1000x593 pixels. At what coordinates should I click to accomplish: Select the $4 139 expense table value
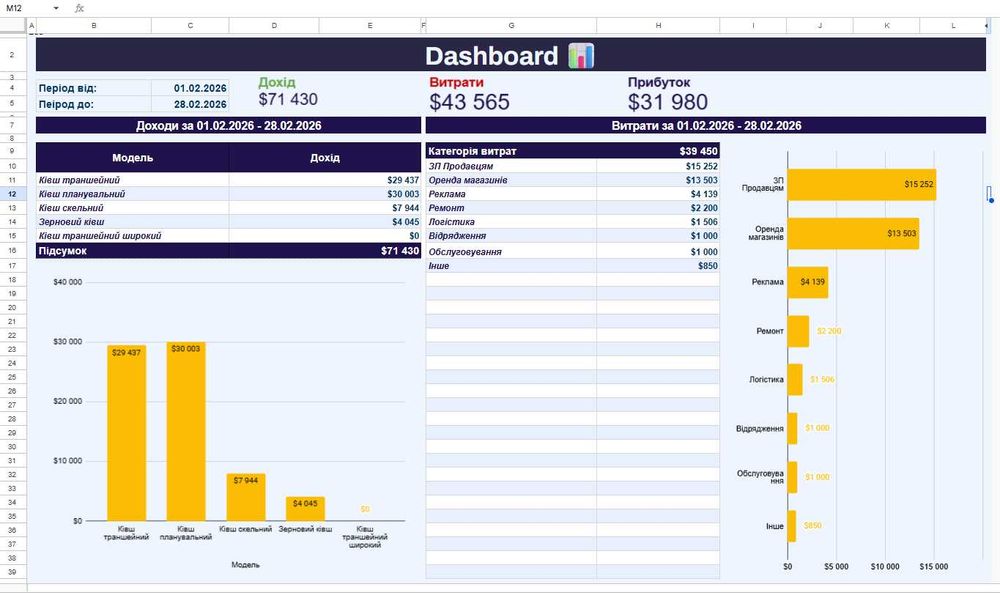point(658,194)
